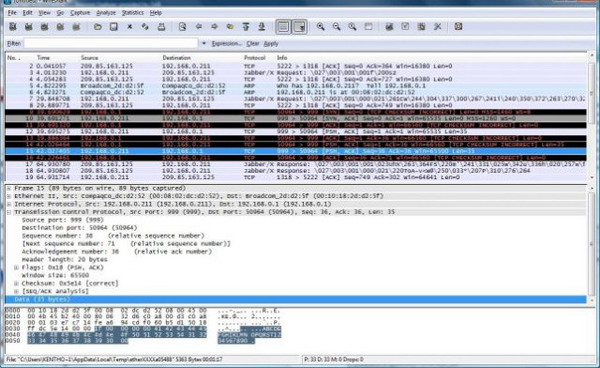Stop the running capture

60,27
